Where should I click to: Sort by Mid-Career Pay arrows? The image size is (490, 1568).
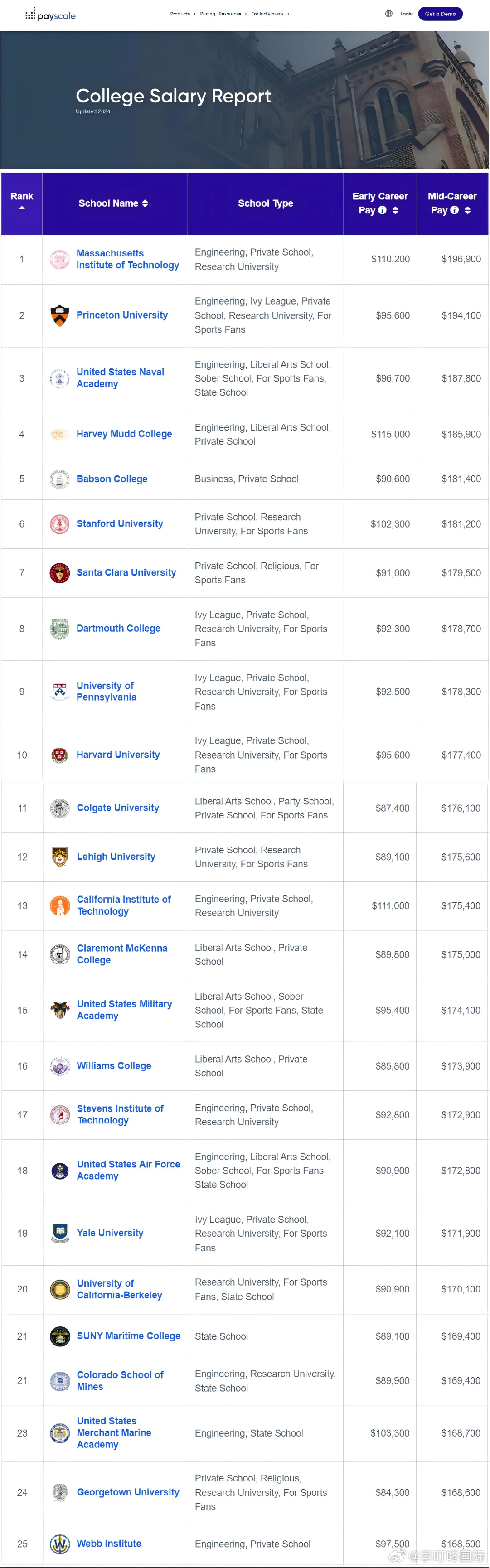pyautogui.click(x=467, y=210)
